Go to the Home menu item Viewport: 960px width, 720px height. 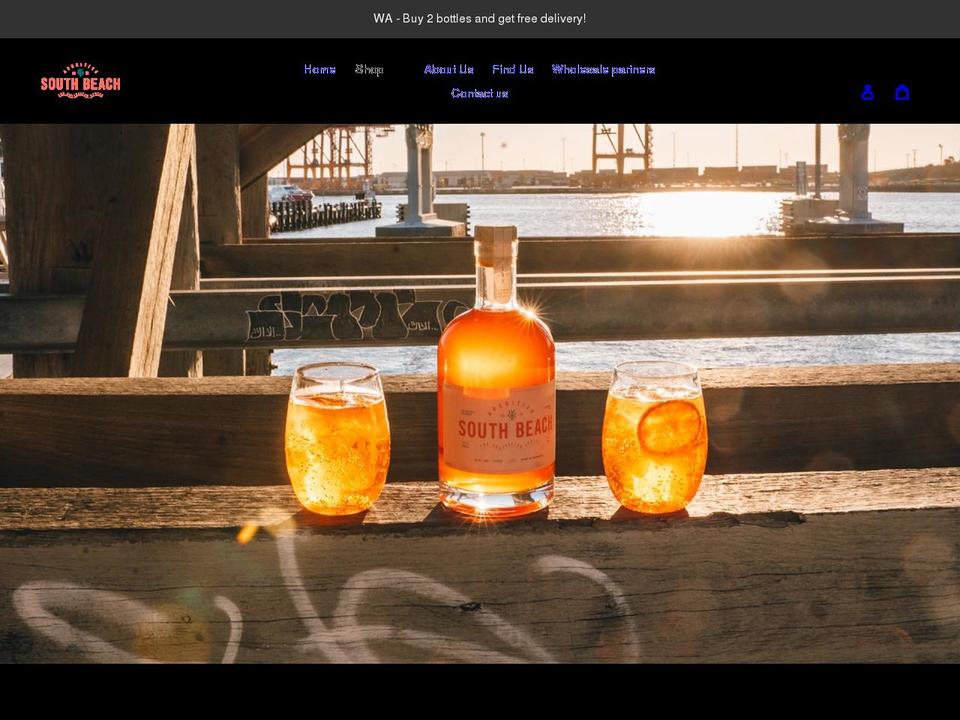click(x=320, y=69)
